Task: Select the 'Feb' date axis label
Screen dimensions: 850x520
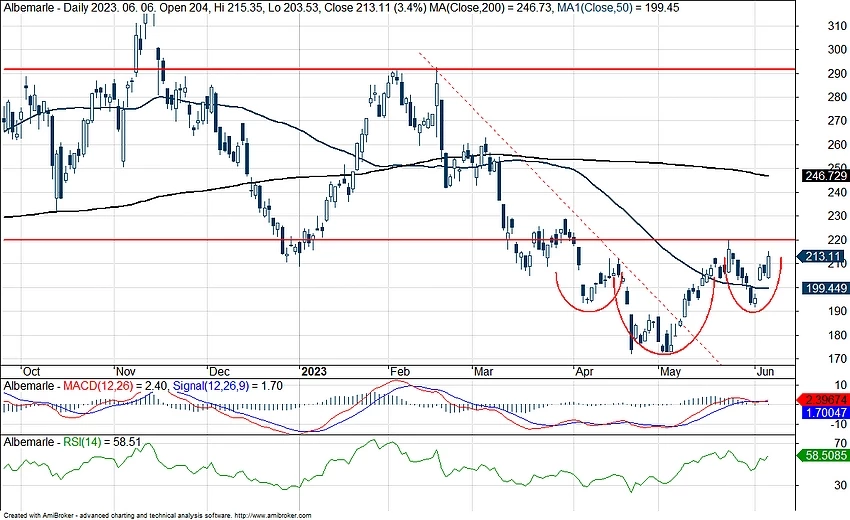Action: coord(400,371)
